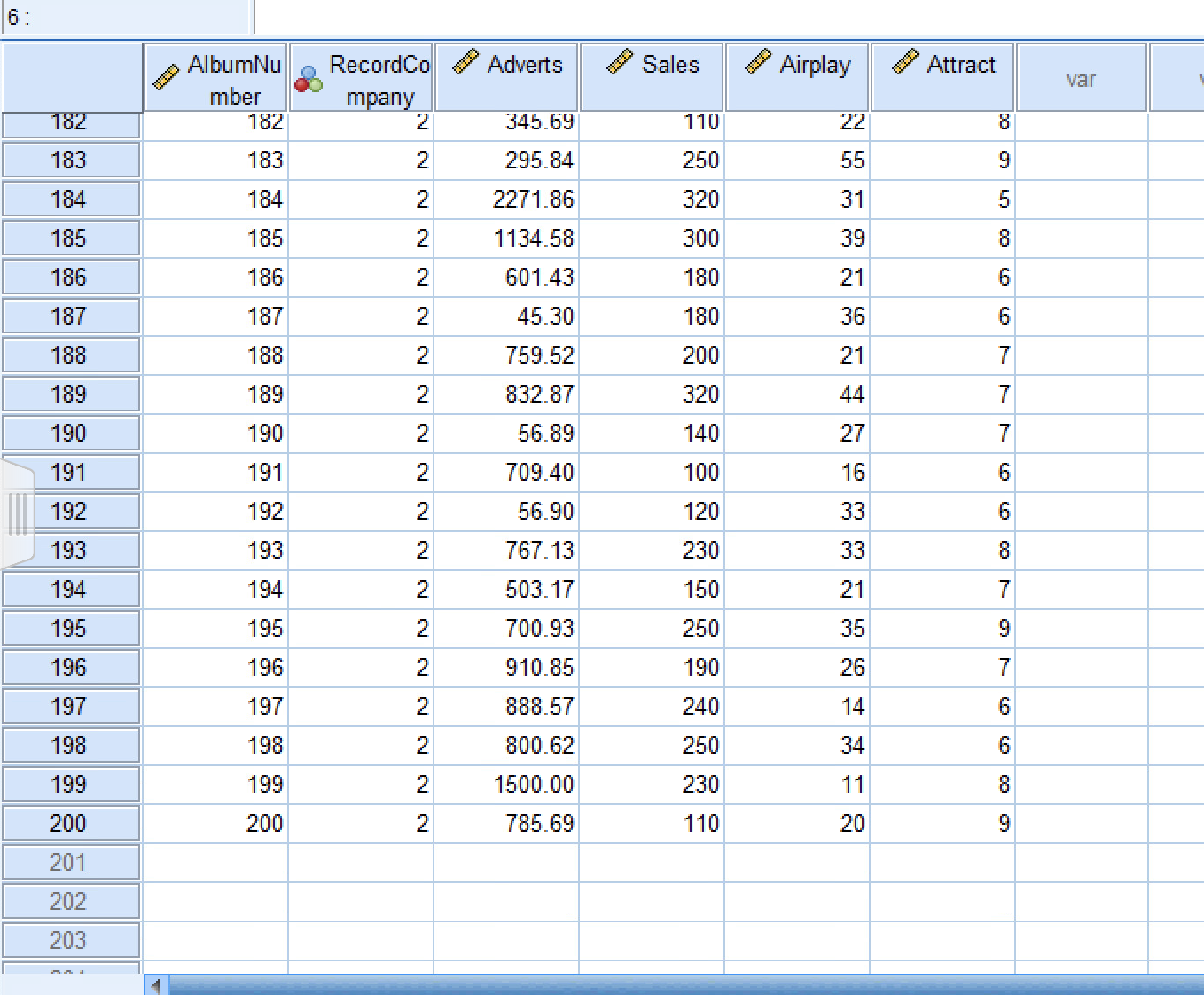The image size is (1204, 995).
Task: Click the Sales scale ruler icon
Action: 620,61
